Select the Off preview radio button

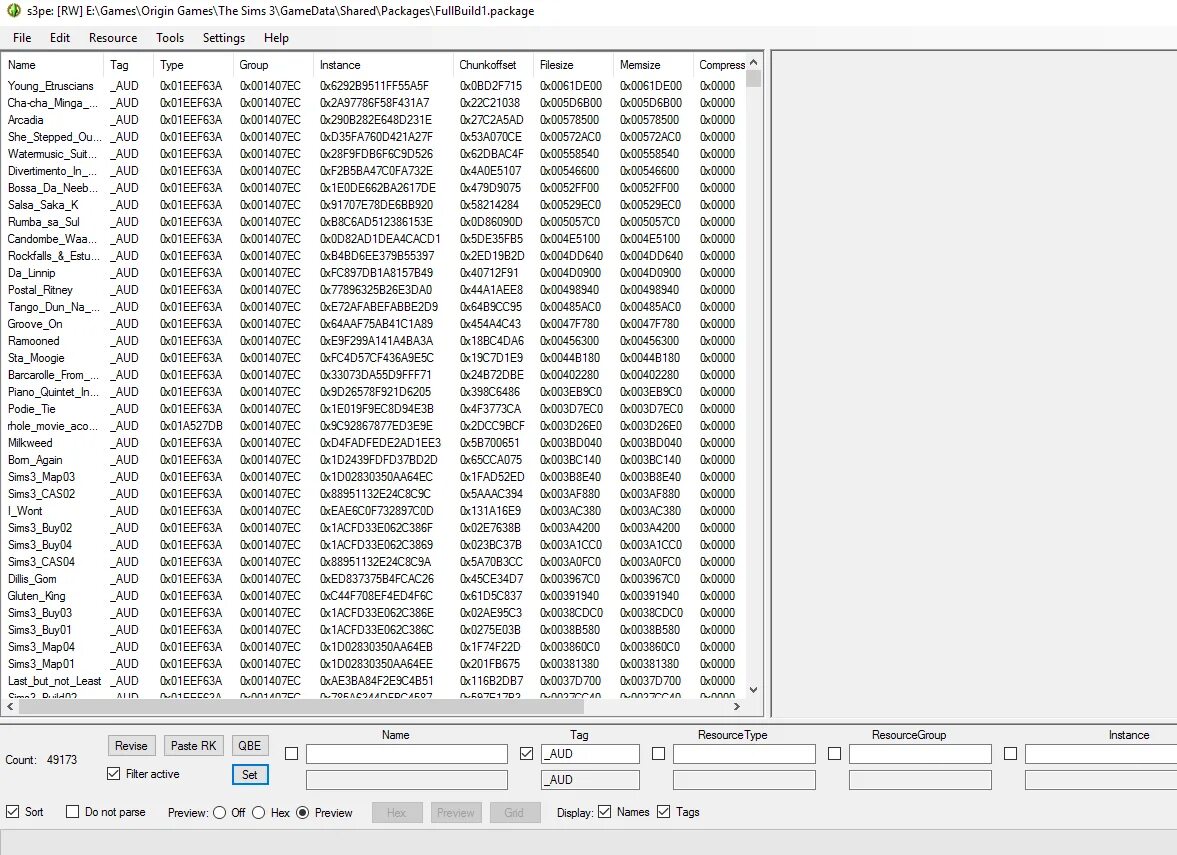click(x=219, y=812)
